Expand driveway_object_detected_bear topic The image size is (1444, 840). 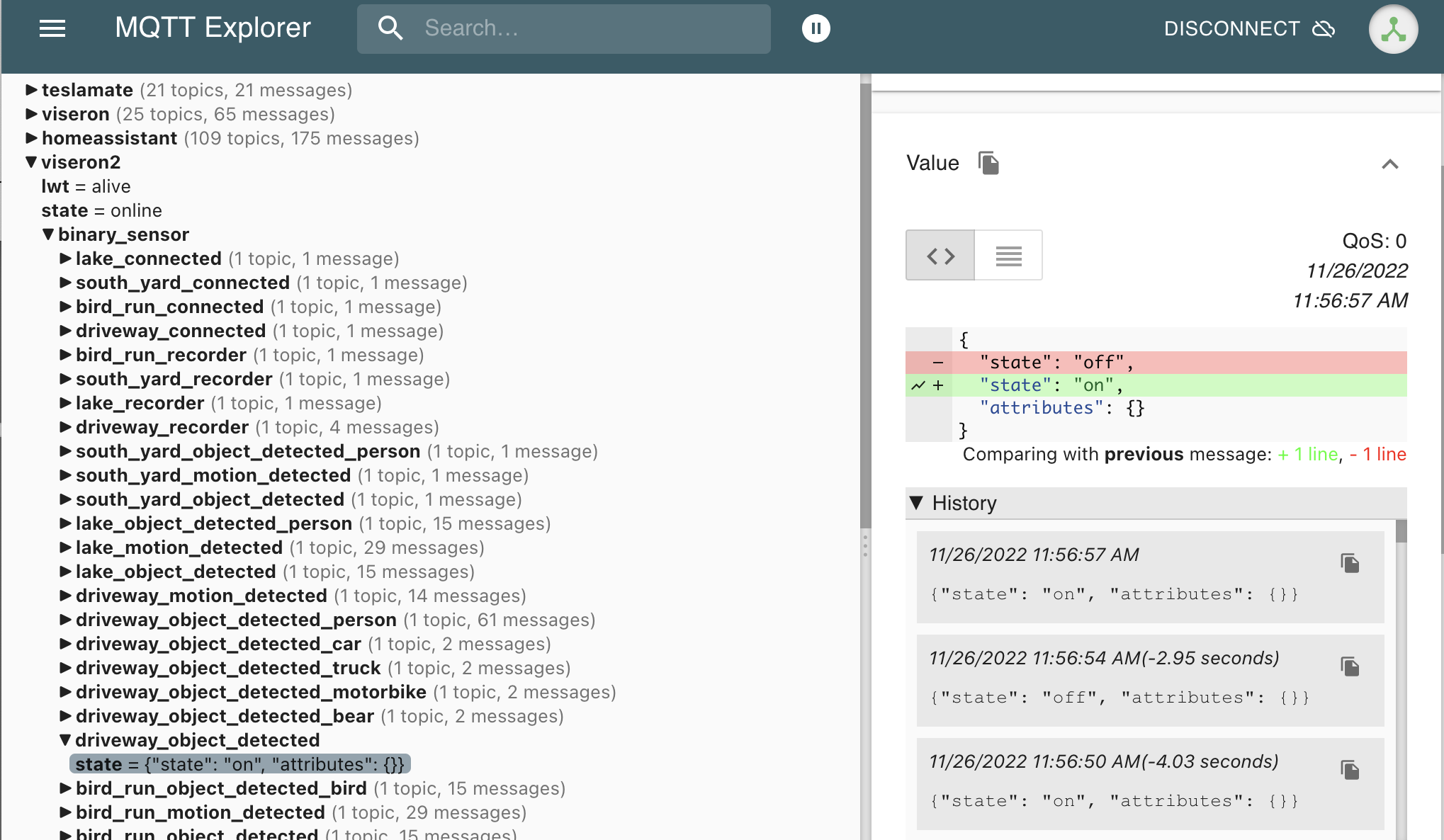click(x=65, y=716)
